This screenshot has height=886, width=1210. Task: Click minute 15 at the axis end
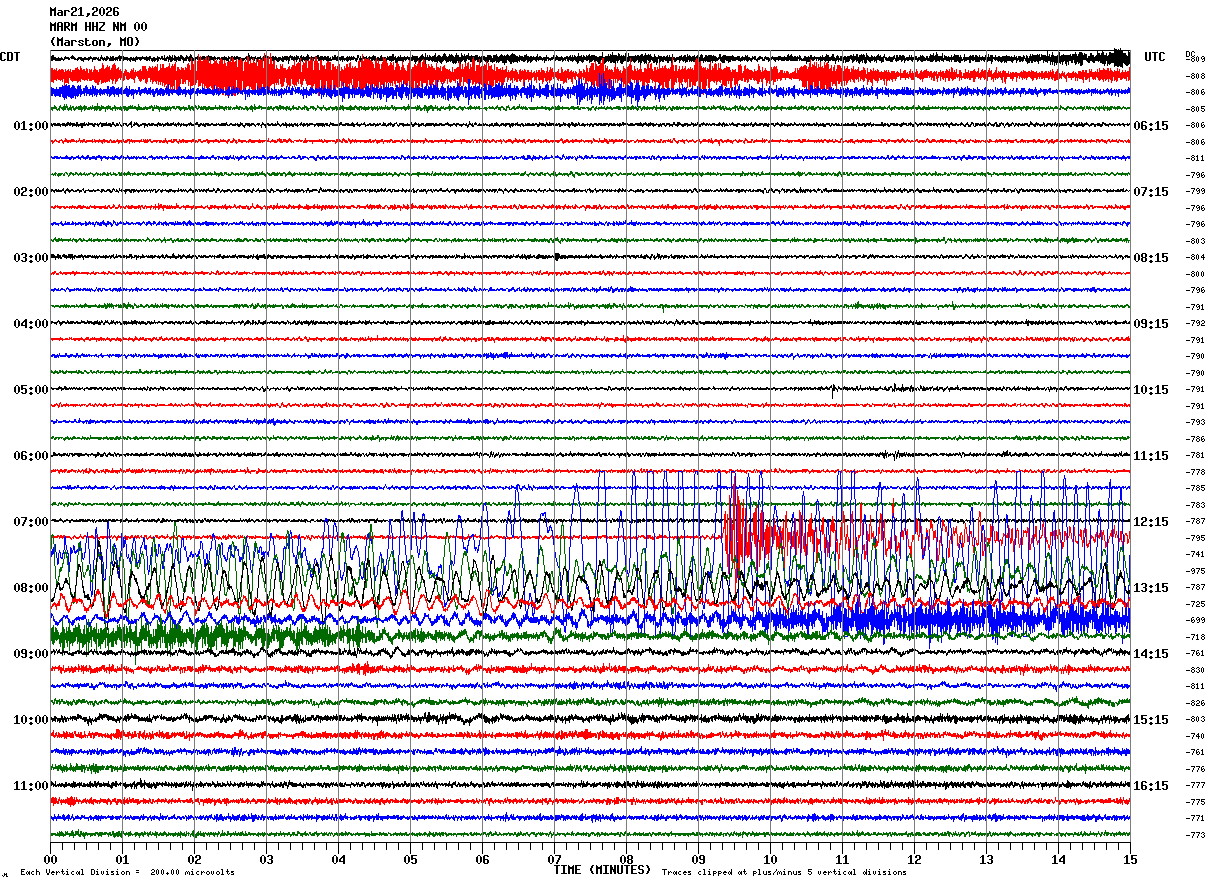(1130, 859)
